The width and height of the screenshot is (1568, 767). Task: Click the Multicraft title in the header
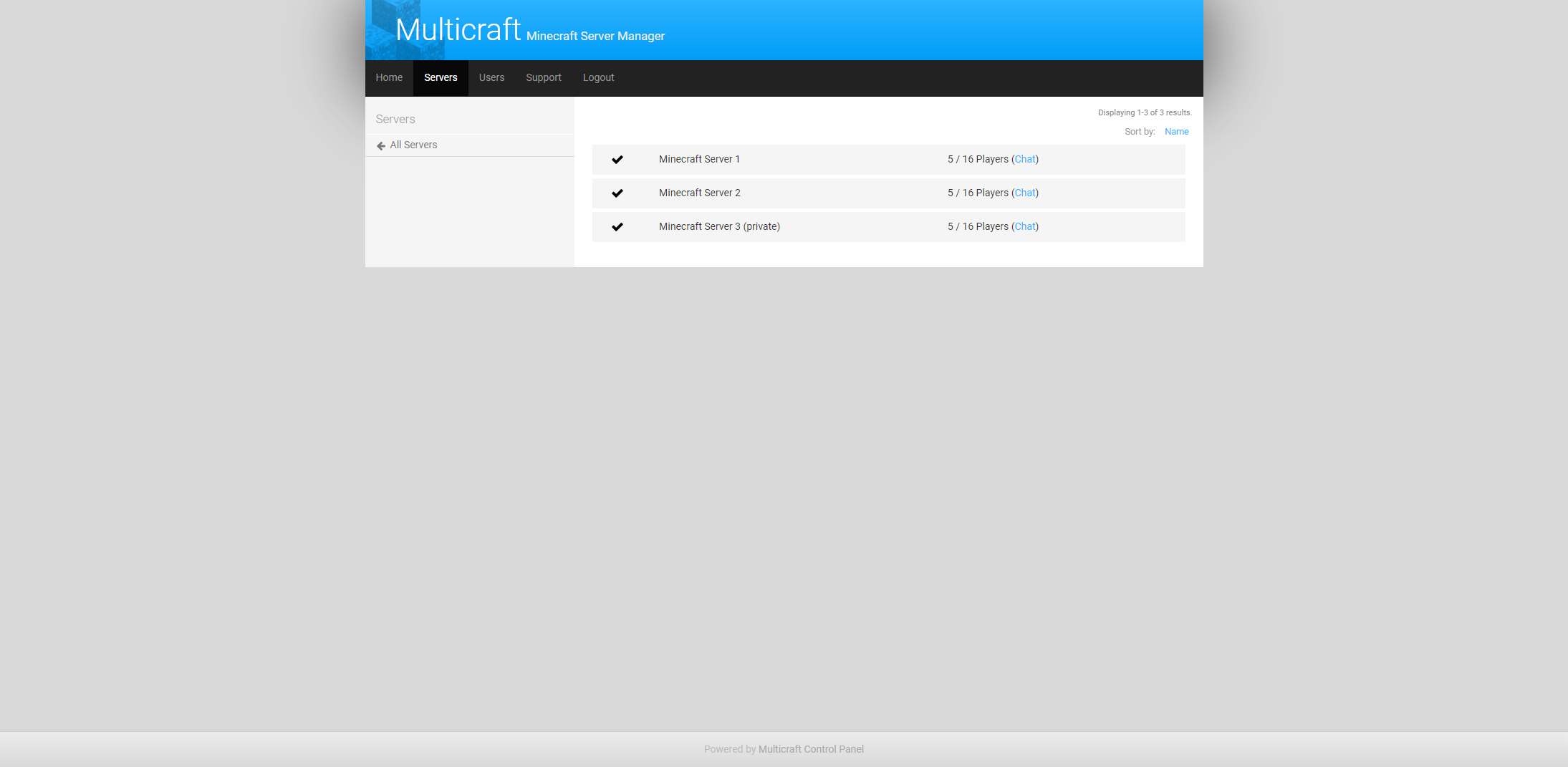coord(458,29)
